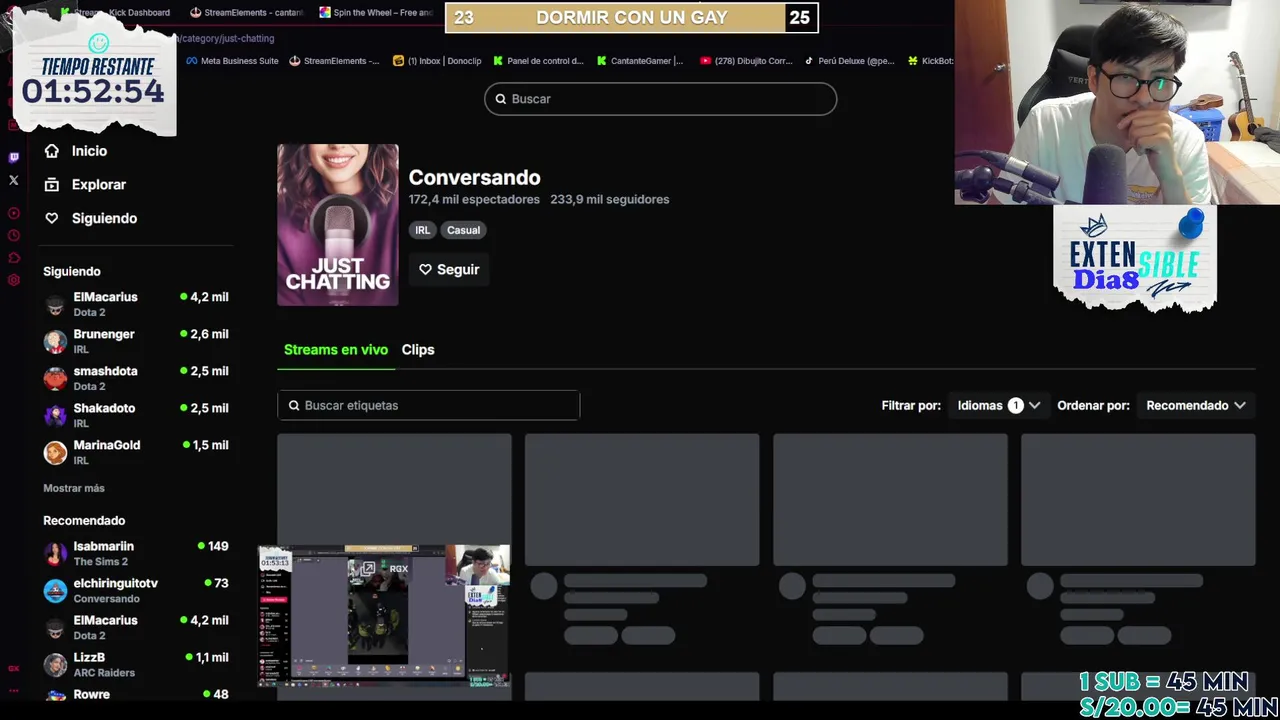The image size is (1280, 720).
Task: Open the Meta Business Suite bookmark
Action: 232,61
